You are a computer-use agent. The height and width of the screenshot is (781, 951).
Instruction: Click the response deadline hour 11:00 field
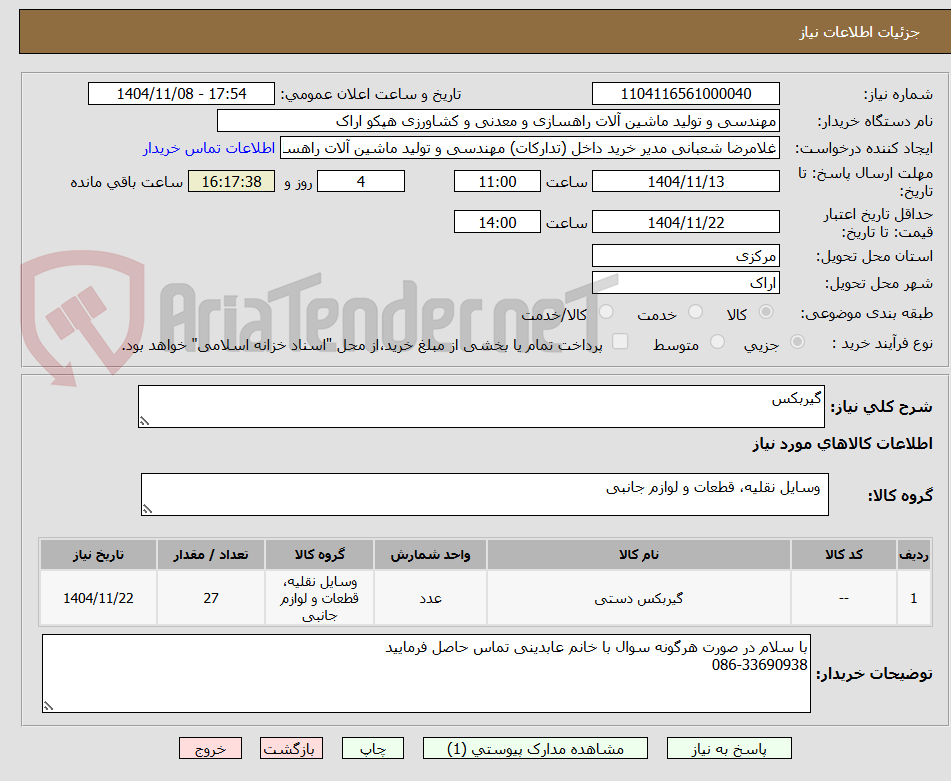(497, 181)
